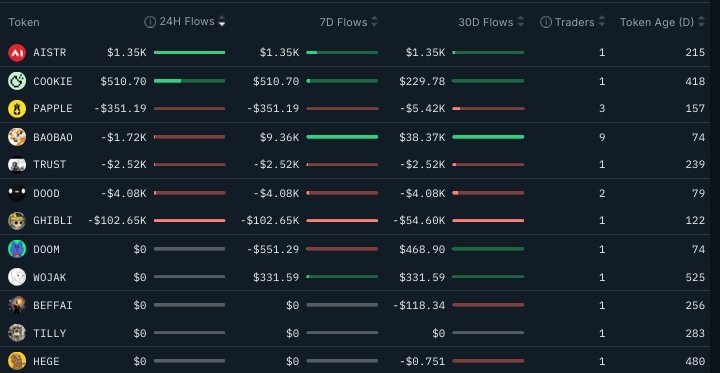Viewport: 720px width, 373px height.
Task: Click the Token column header
Action: [x=24, y=22]
